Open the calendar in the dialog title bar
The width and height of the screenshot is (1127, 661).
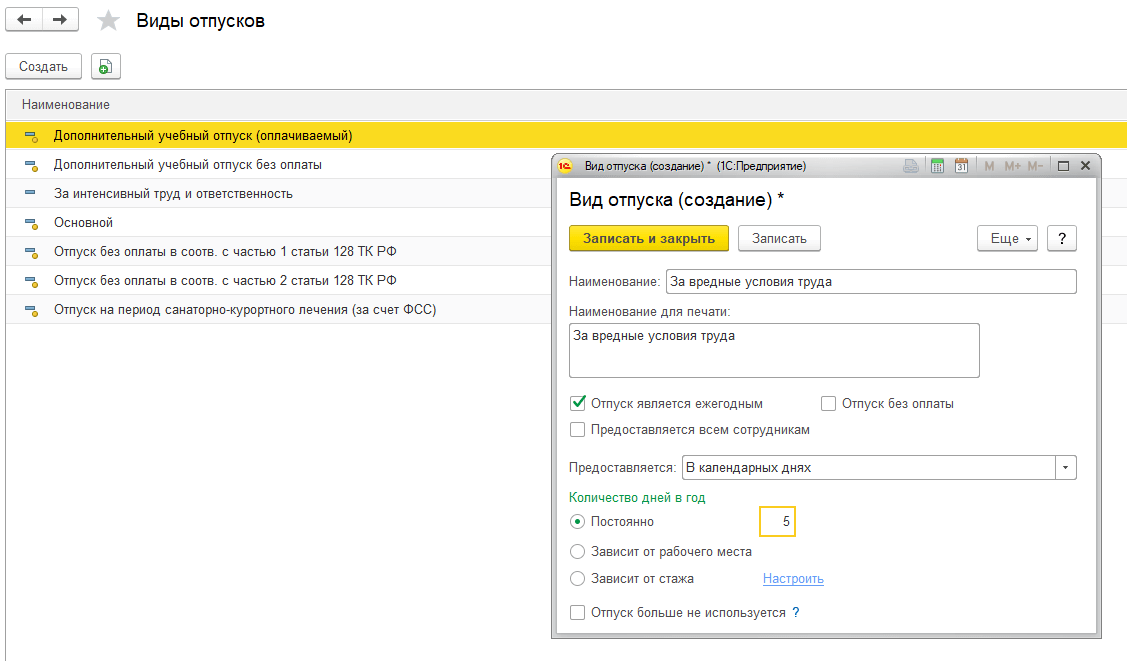(x=961, y=166)
